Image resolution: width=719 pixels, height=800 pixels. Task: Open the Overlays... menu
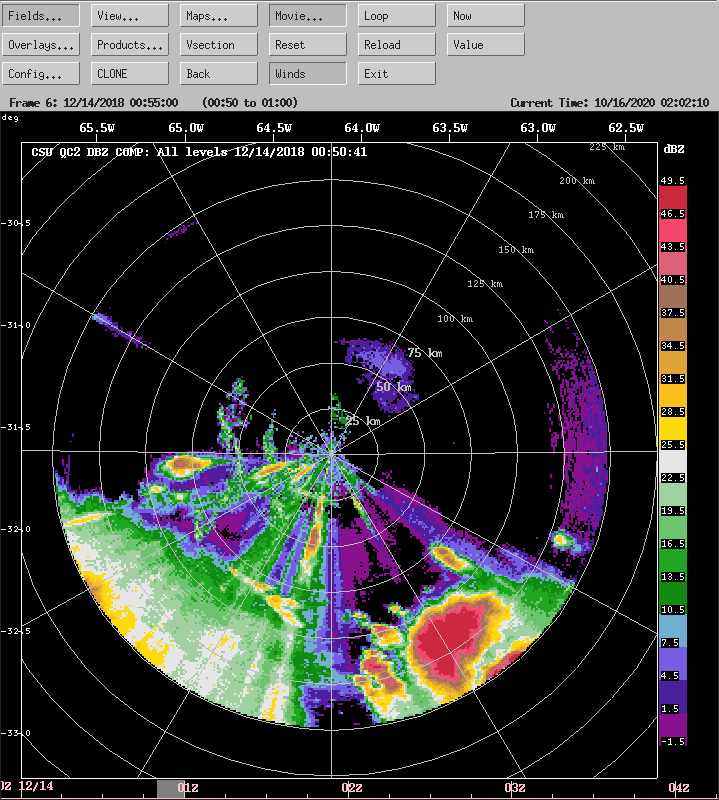pos(41,45)
